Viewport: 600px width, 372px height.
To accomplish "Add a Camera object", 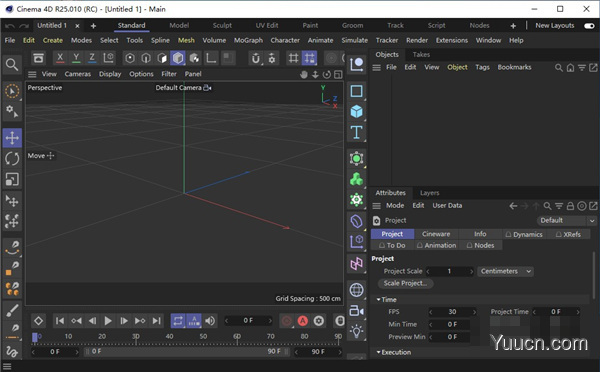I will [357, 310].
